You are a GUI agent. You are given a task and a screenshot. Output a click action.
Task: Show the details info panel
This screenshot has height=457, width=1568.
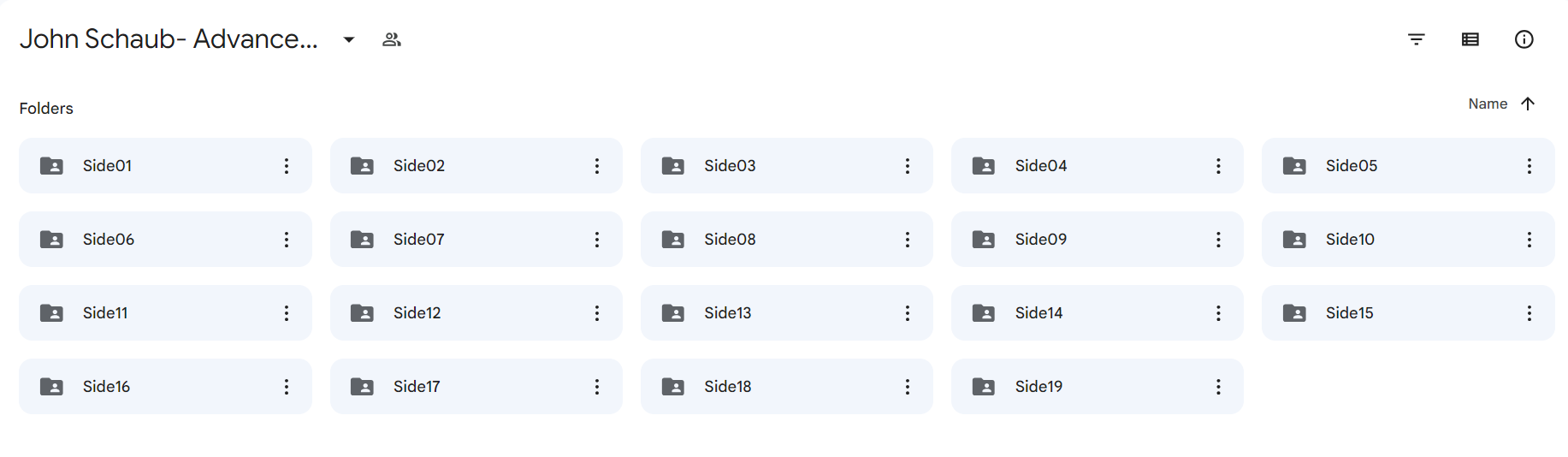[x=1524, y=39]
